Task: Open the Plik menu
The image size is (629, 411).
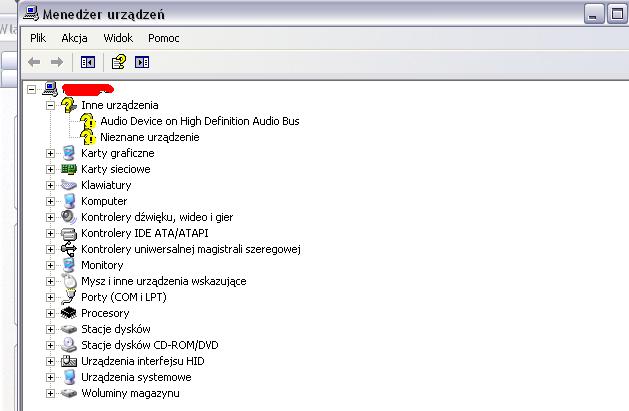Action: (x=38, y=38)
